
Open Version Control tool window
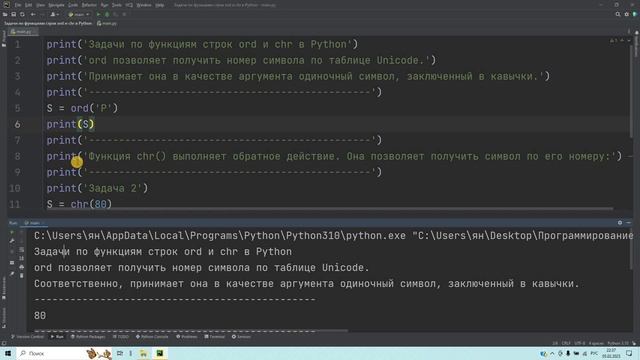27,337
